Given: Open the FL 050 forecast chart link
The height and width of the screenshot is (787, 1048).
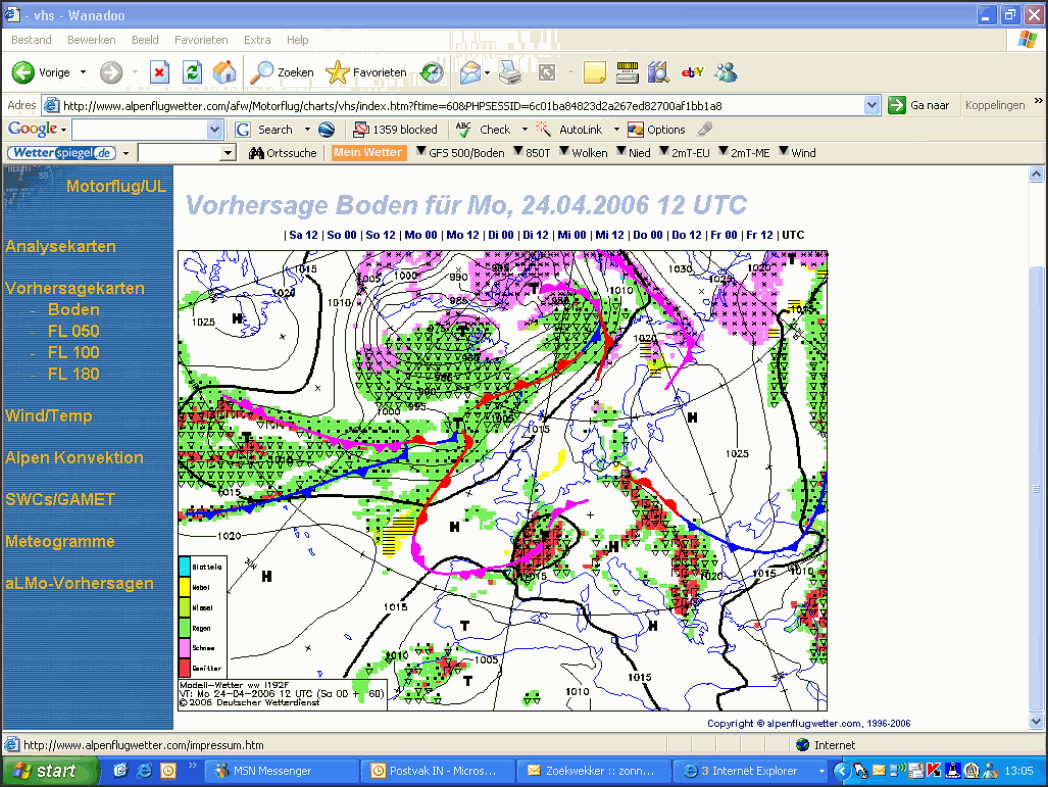Looking at the screenshot, I should click(74, 331).
